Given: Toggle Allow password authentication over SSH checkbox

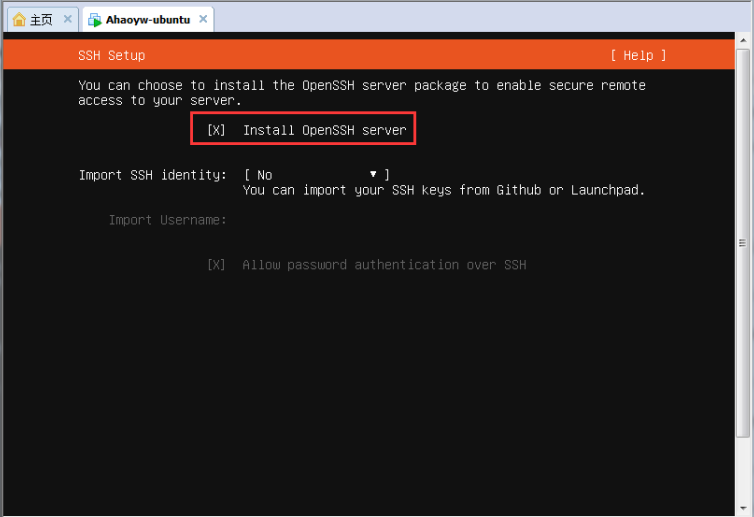Looking at the screenshot, I should [x=216, y=265].
